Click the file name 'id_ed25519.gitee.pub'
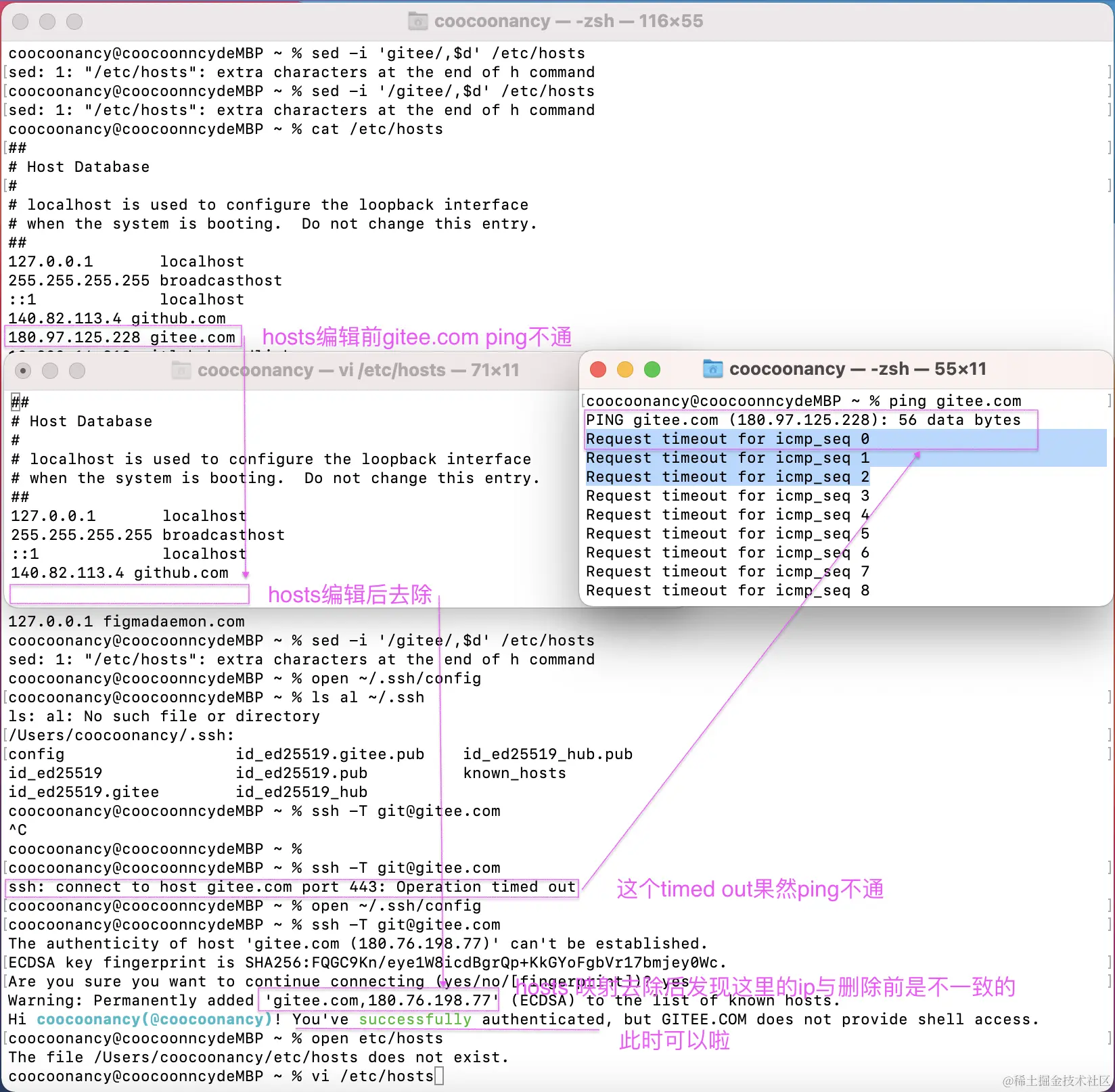Image resolution: width=1115 pixels, height=1092 pixels. coord(330,754)
